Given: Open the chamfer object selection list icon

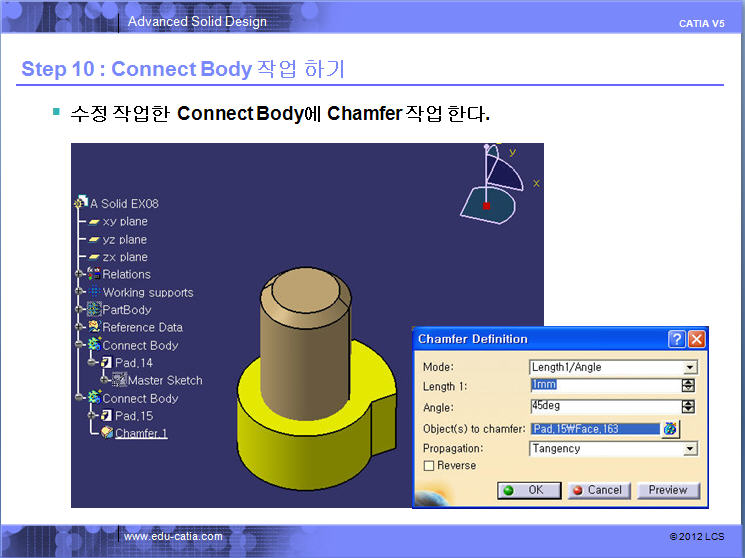Looking at the screenshot, I should coord(670,429).
